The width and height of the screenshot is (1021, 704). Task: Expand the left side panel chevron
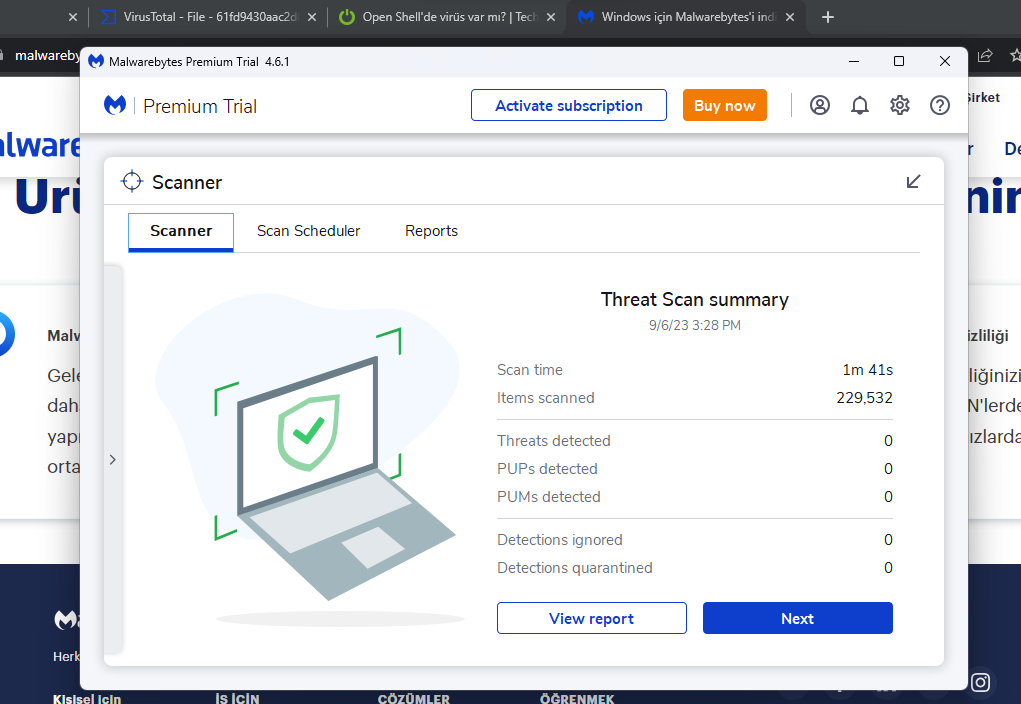[x=113, y=460]
